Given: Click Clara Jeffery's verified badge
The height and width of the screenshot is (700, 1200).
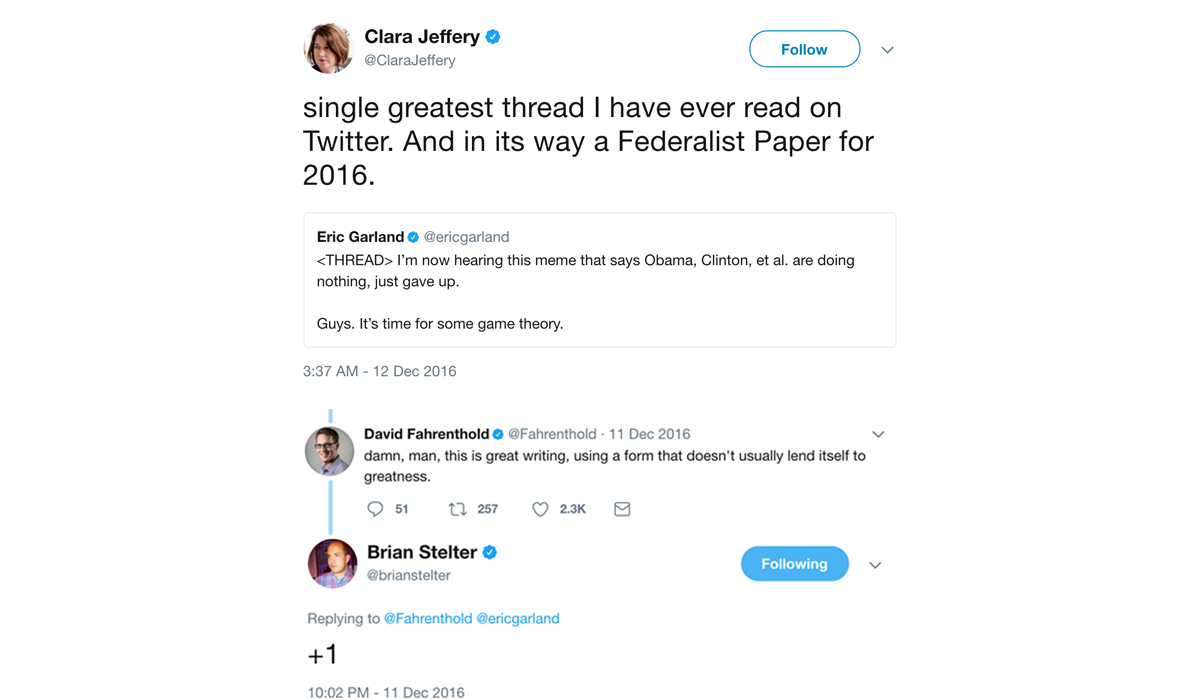Looking at the screenshot, I should click(x=493, y=37).
